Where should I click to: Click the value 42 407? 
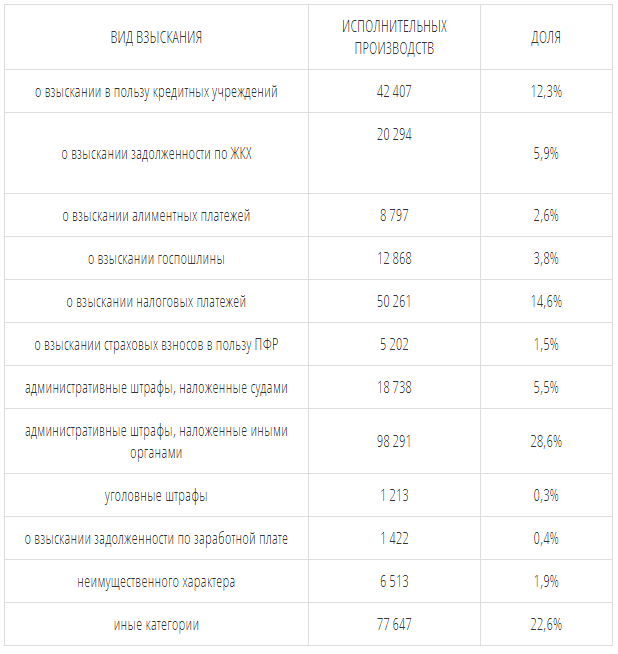[394, 91]
